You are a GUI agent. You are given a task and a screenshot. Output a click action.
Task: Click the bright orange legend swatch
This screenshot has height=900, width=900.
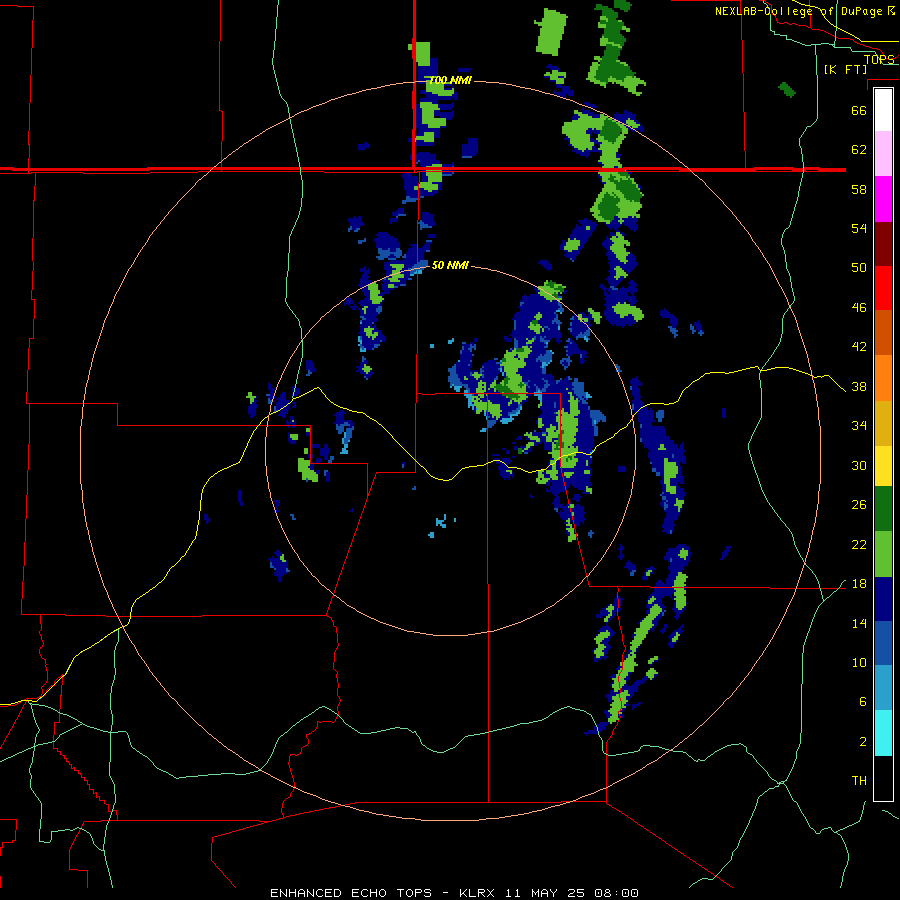click(x=883, y=378)
